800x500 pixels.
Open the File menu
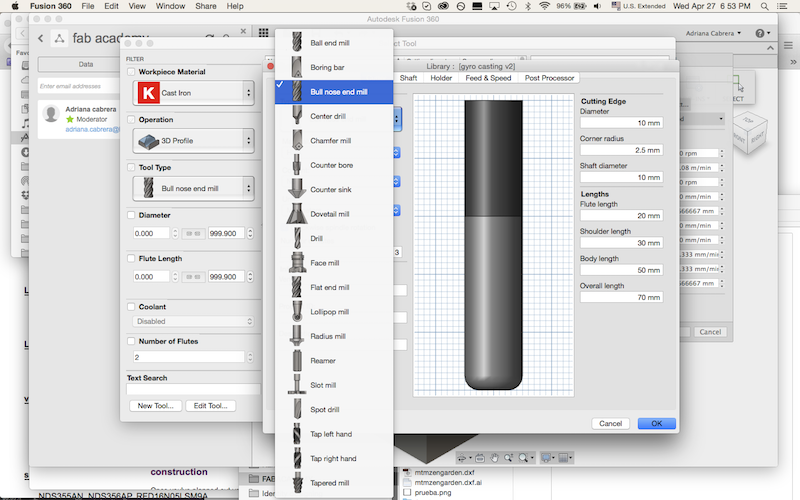[x=88, y=6]
